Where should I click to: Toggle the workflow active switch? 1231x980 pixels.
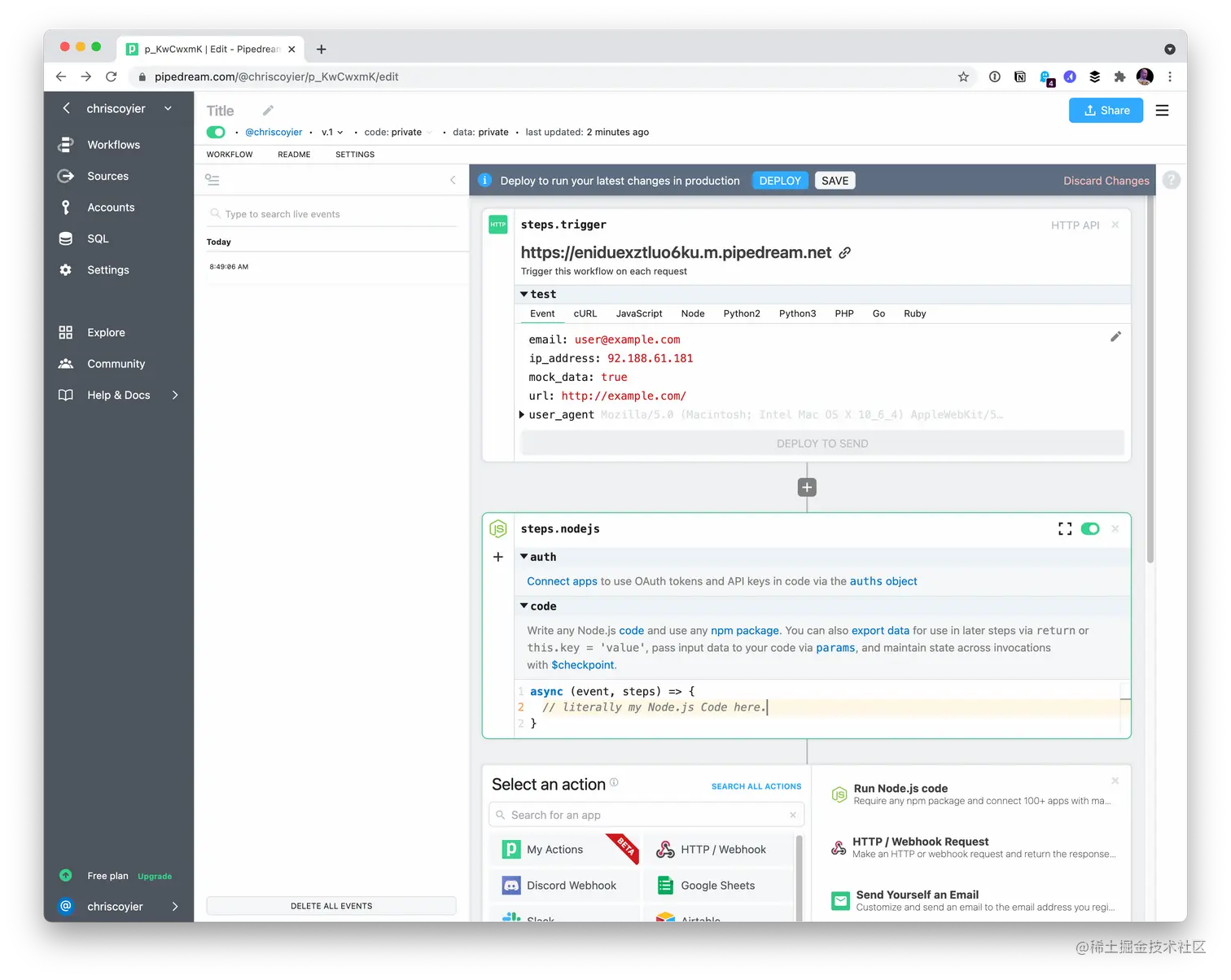pyautogui.click(x=216, y=132)
